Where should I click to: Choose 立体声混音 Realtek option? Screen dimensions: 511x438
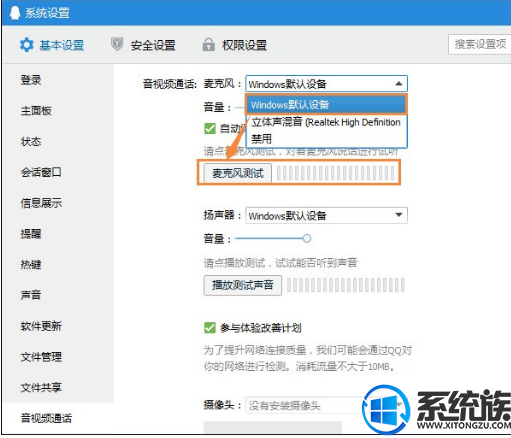click(326, 122)
